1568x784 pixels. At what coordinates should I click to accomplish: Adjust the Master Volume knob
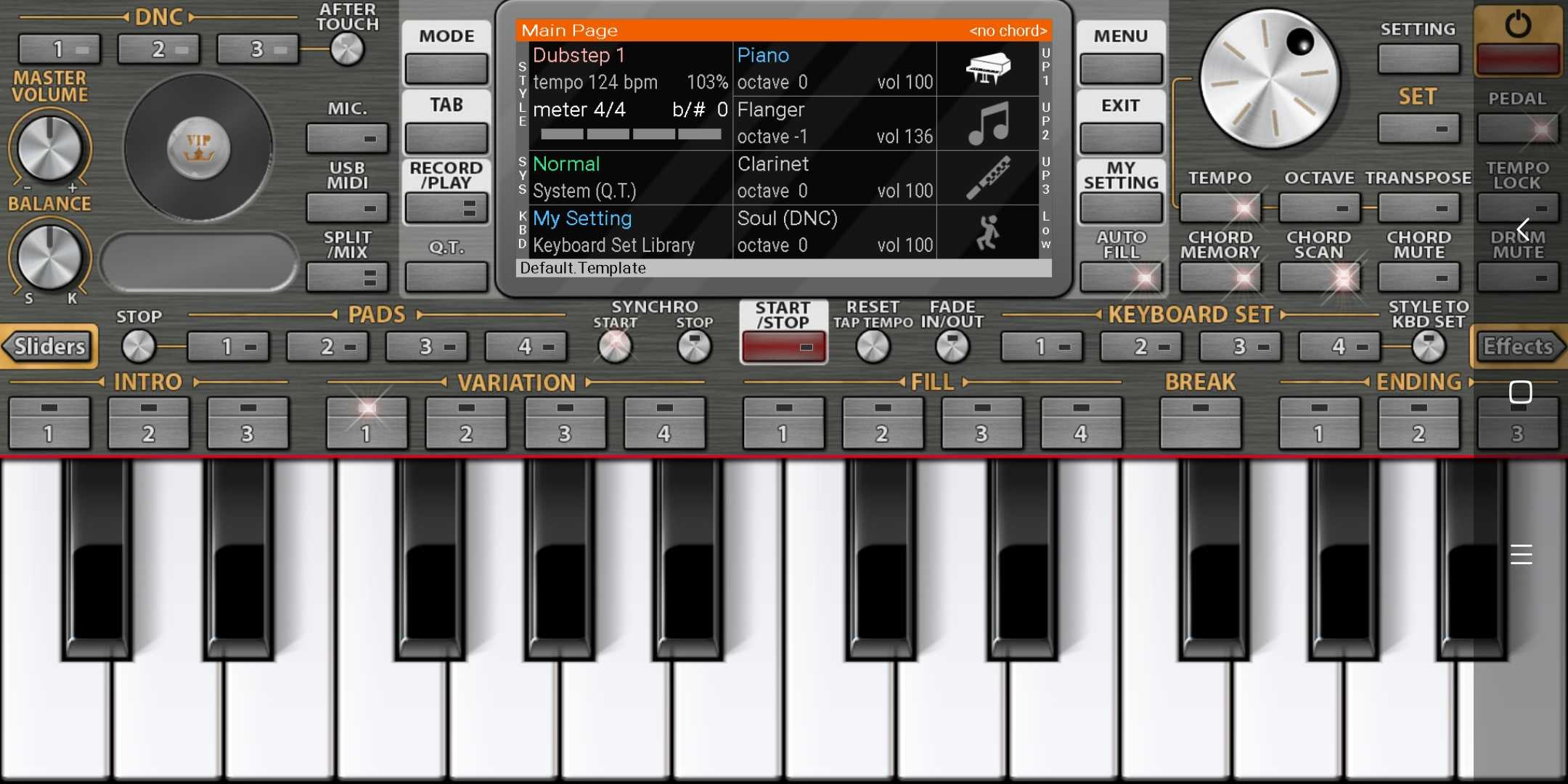coord(49,148)
